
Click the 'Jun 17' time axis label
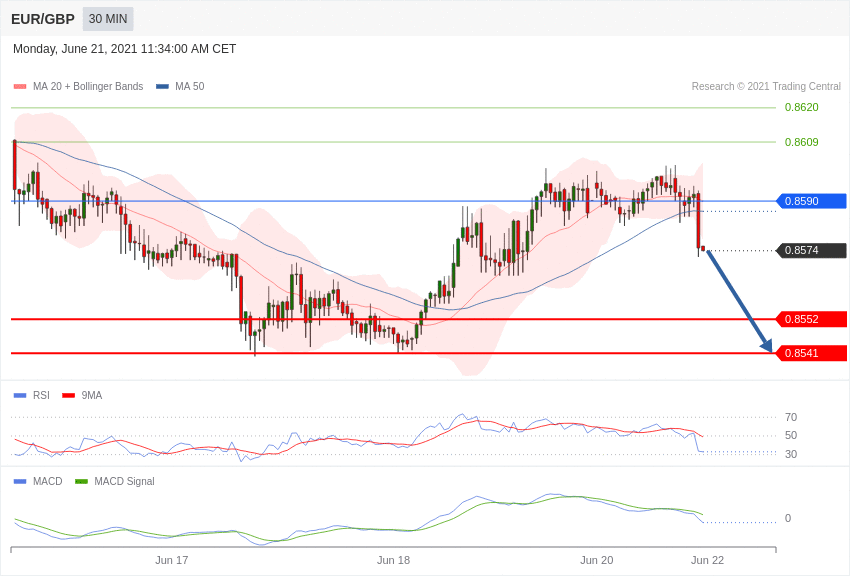(171, 560)
